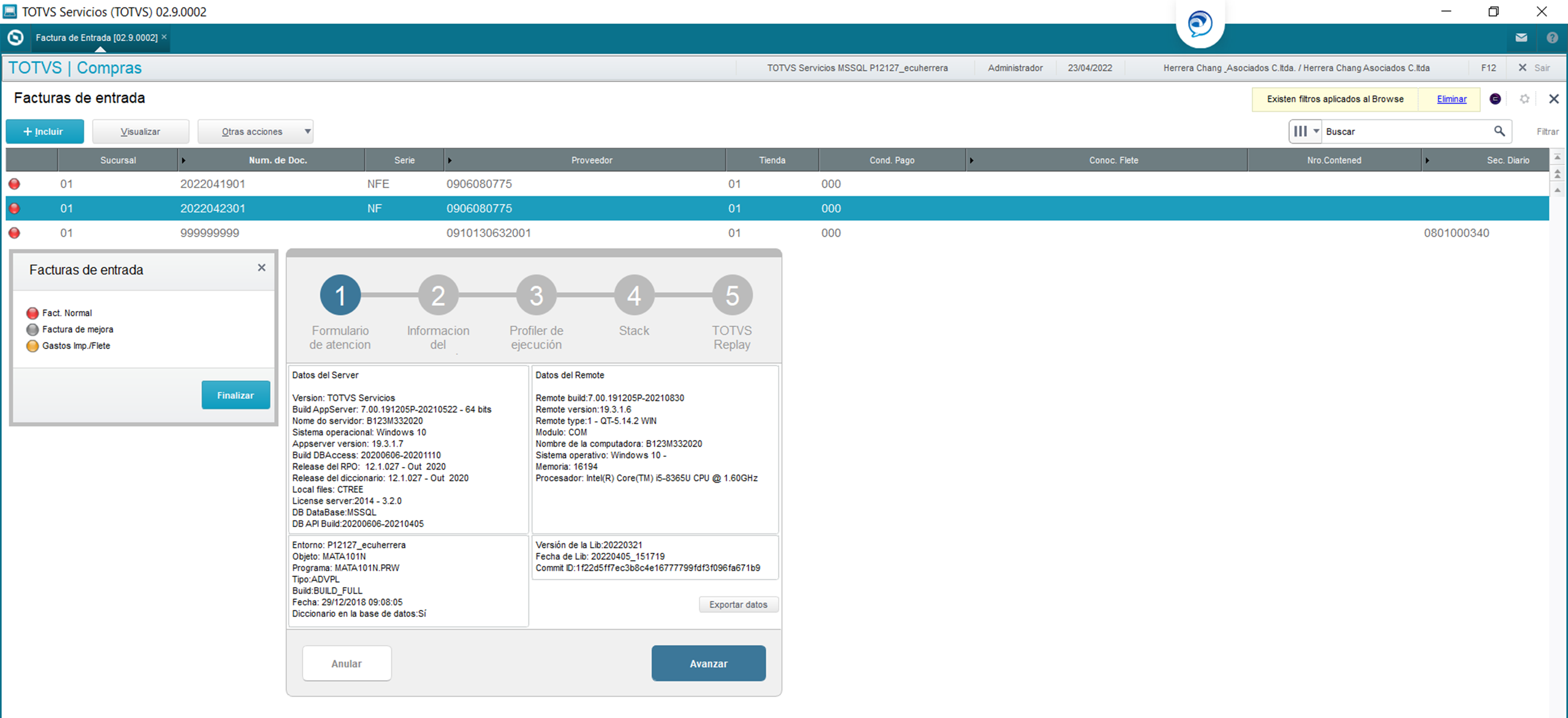This screenshot has height=718, width=1568.
Task: Click red status icon of document 999999999
Action: click(x=15, y=233)
